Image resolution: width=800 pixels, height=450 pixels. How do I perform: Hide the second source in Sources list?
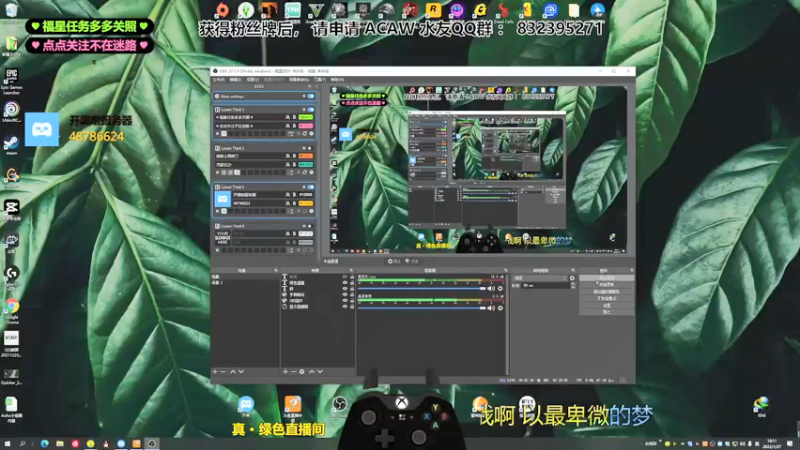344,283
